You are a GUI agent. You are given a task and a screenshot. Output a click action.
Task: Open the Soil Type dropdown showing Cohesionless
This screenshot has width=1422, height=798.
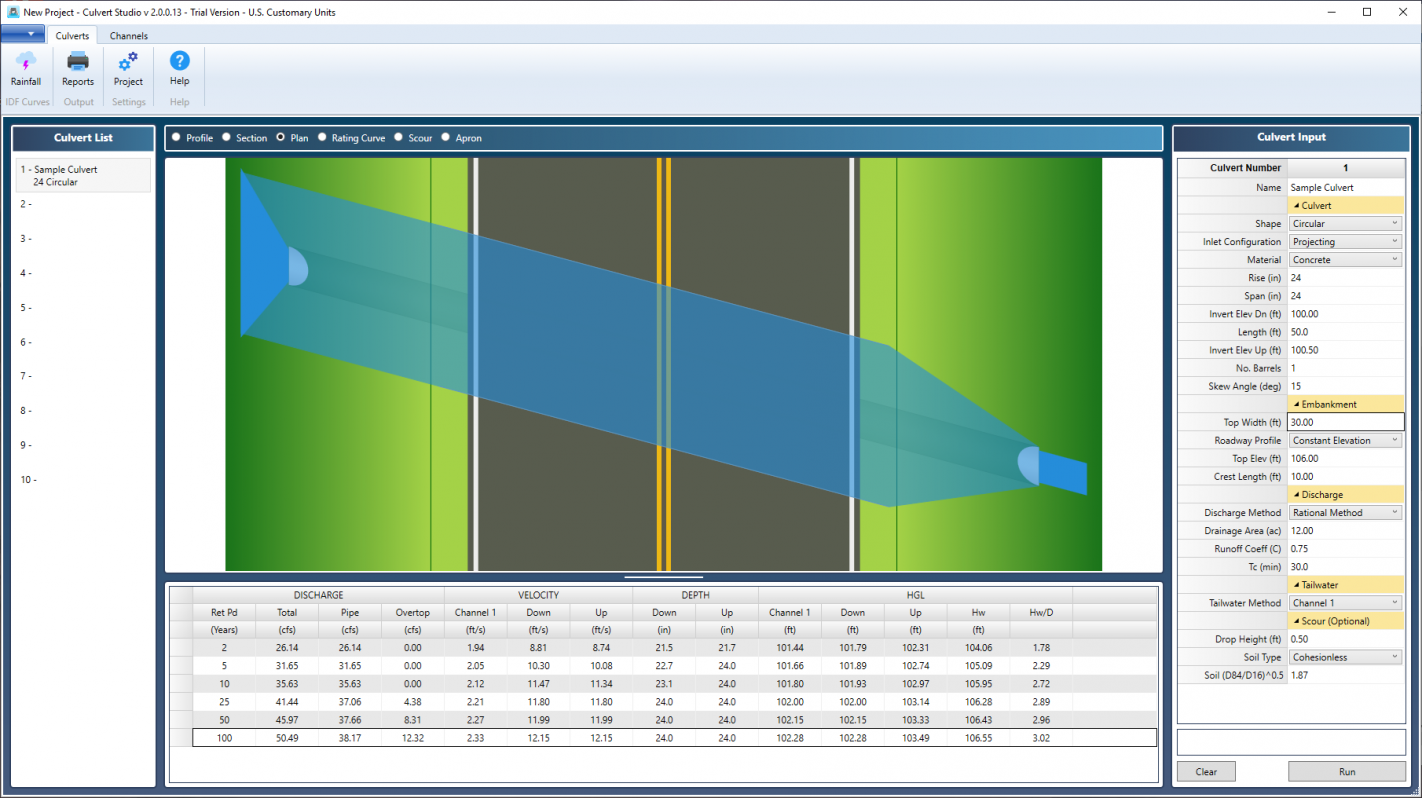pyautogui.click(x=1345, y=657)
